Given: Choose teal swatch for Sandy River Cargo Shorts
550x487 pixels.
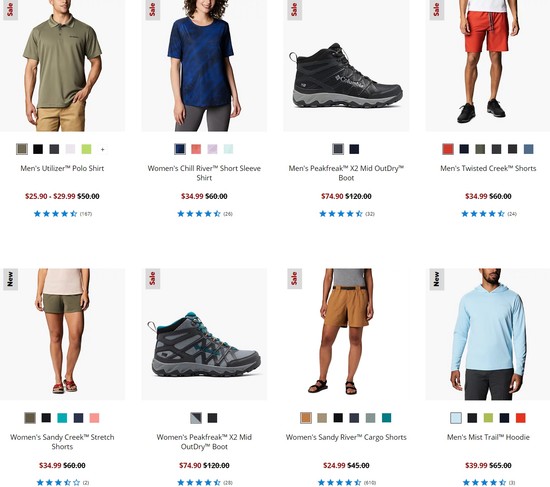Looking at the screenshot, I should 387,418.
